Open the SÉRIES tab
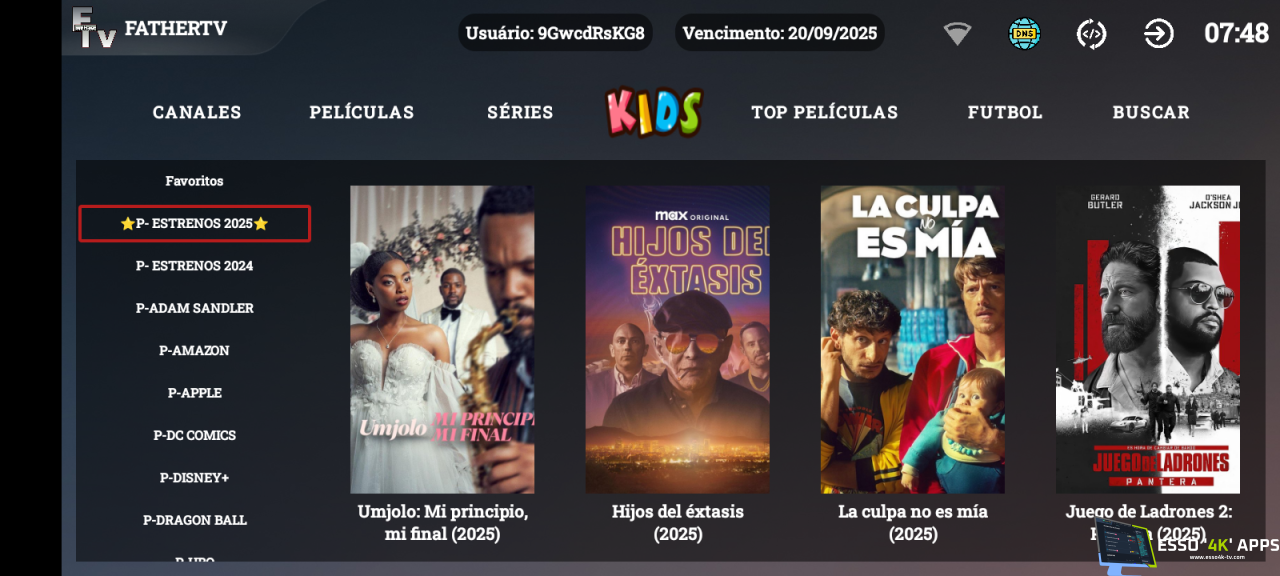The height and width of the screenshot is (576, 1280). click(520, 112)
